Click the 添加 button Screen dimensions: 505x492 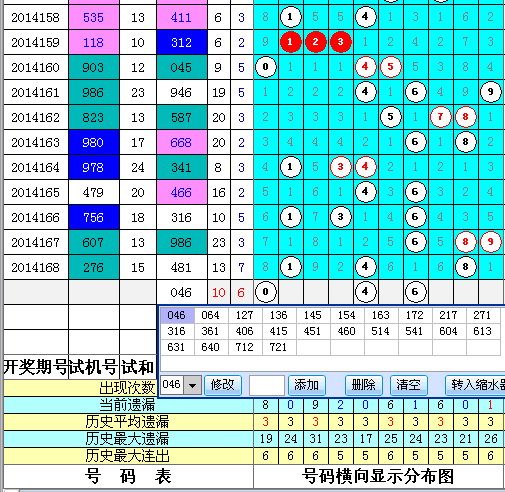306,385
